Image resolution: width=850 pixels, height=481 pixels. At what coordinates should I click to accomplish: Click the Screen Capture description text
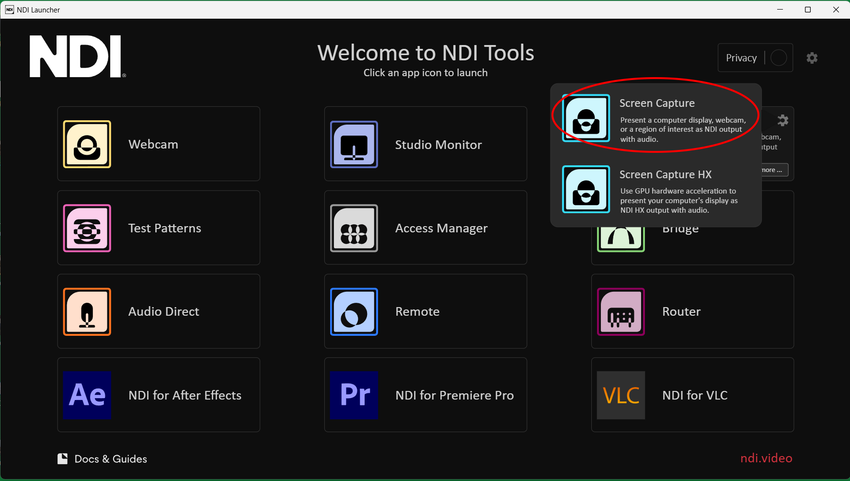click(x=683, y=130)
